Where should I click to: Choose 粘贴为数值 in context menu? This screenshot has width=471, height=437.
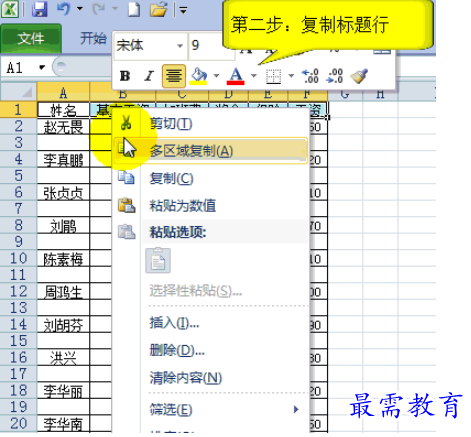pyautogui.click(x=211, y=205)
